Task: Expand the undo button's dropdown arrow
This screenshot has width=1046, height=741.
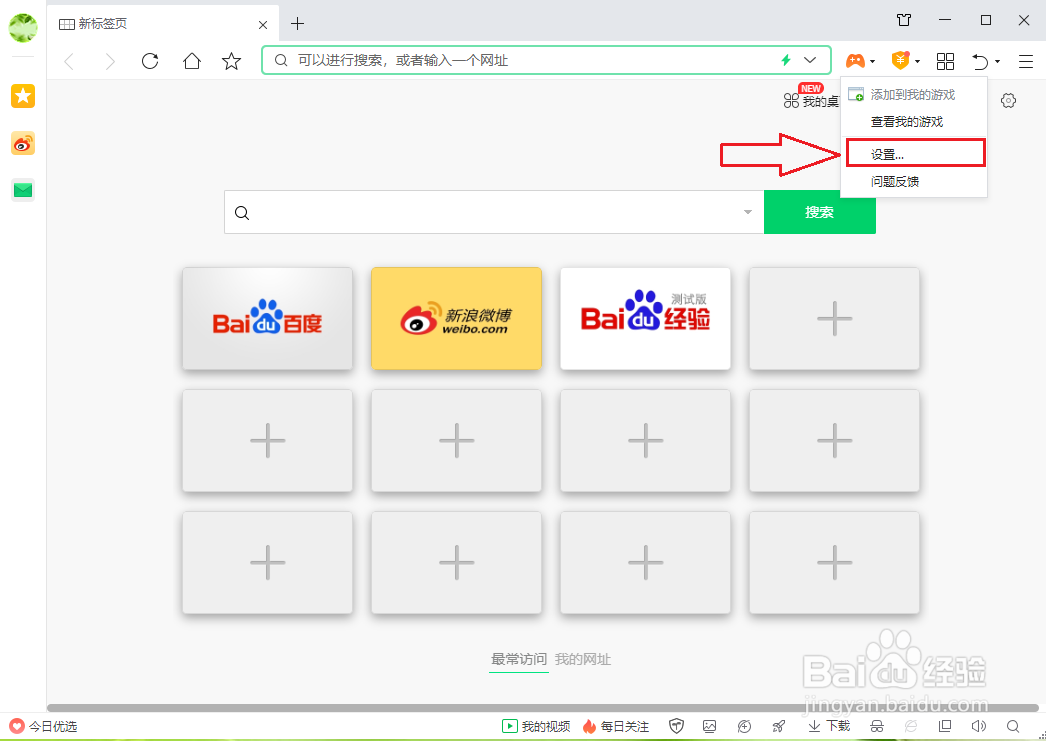Action: (x=998, y=61)
